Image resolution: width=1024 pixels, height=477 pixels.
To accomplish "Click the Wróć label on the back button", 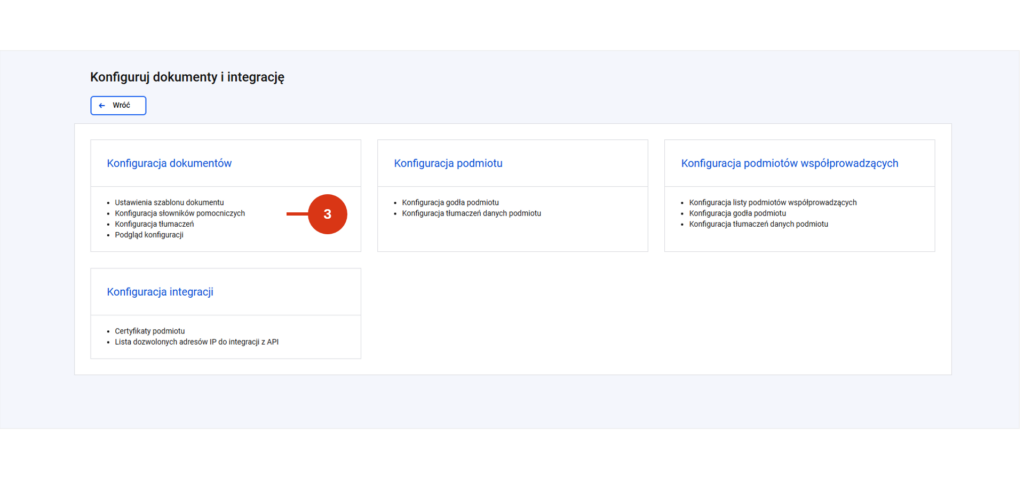I will [x=120, y=105].
